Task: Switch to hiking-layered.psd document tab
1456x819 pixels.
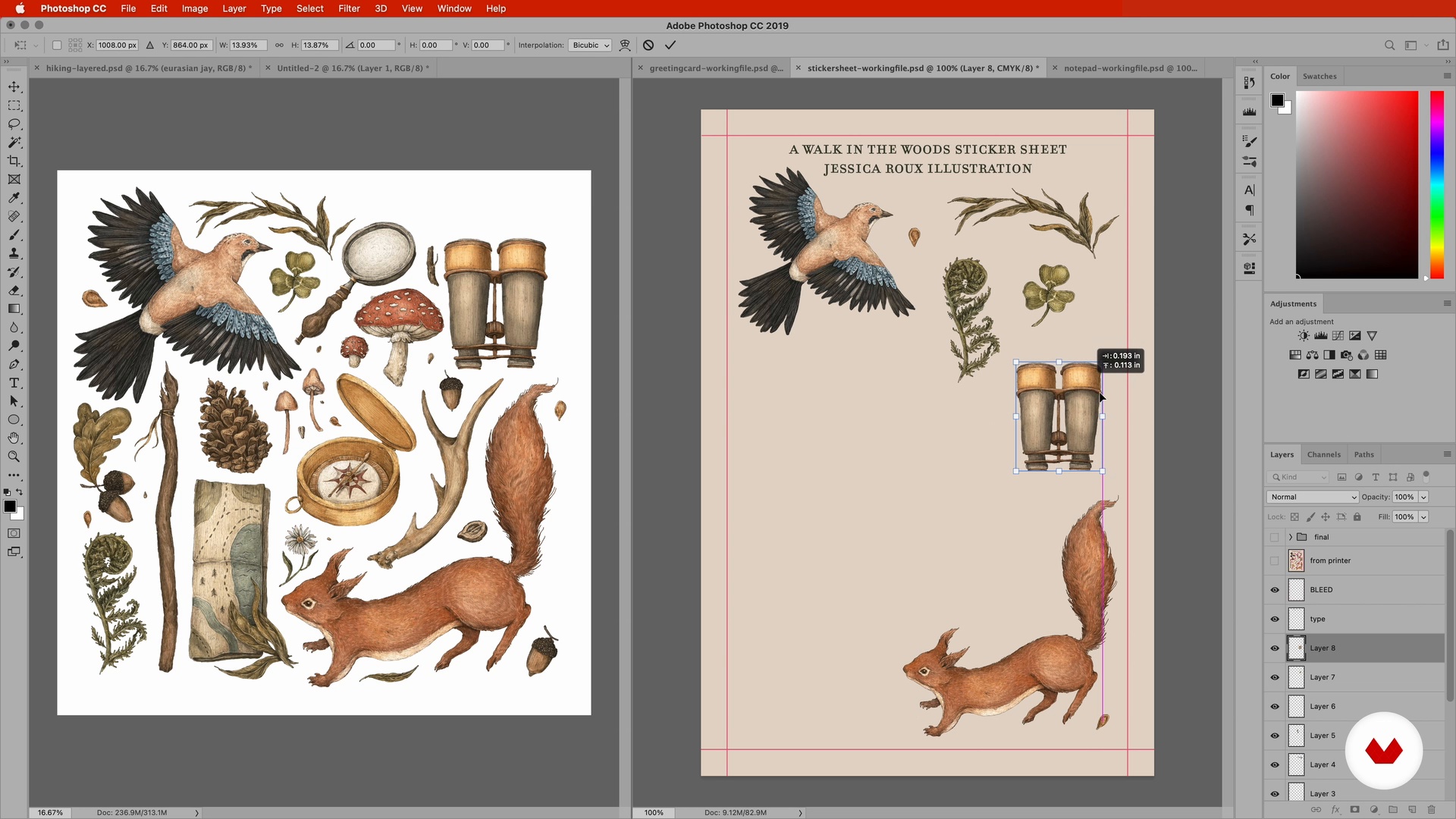Action: pos(149,68)
